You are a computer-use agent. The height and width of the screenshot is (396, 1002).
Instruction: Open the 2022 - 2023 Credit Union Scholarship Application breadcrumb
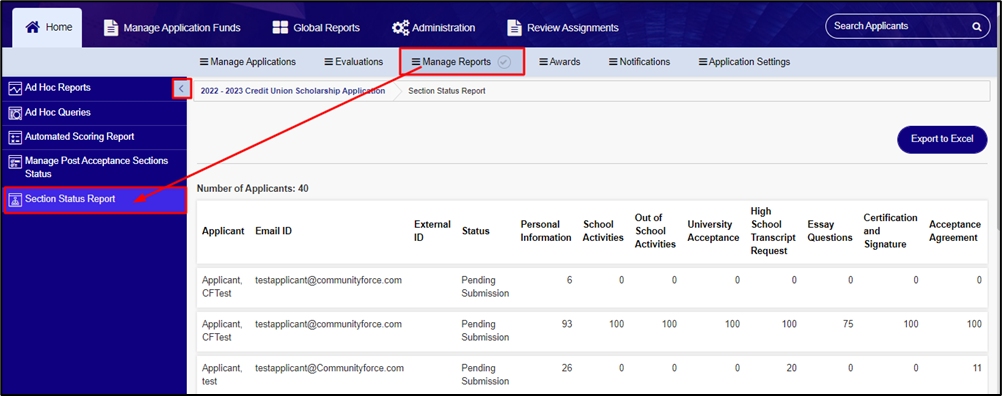point(293,91)
